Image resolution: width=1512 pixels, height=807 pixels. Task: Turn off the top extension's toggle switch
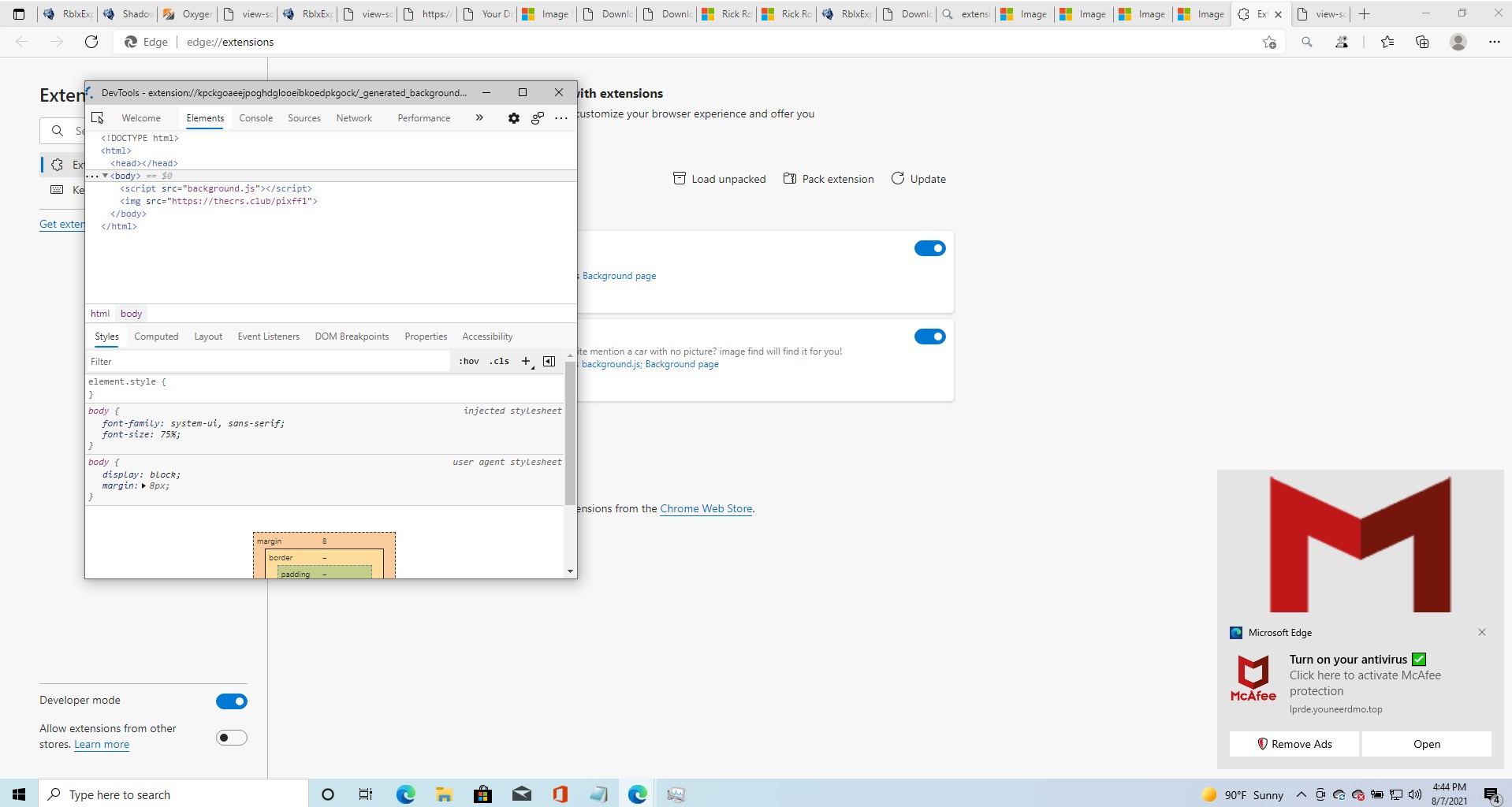pos(930,247)
